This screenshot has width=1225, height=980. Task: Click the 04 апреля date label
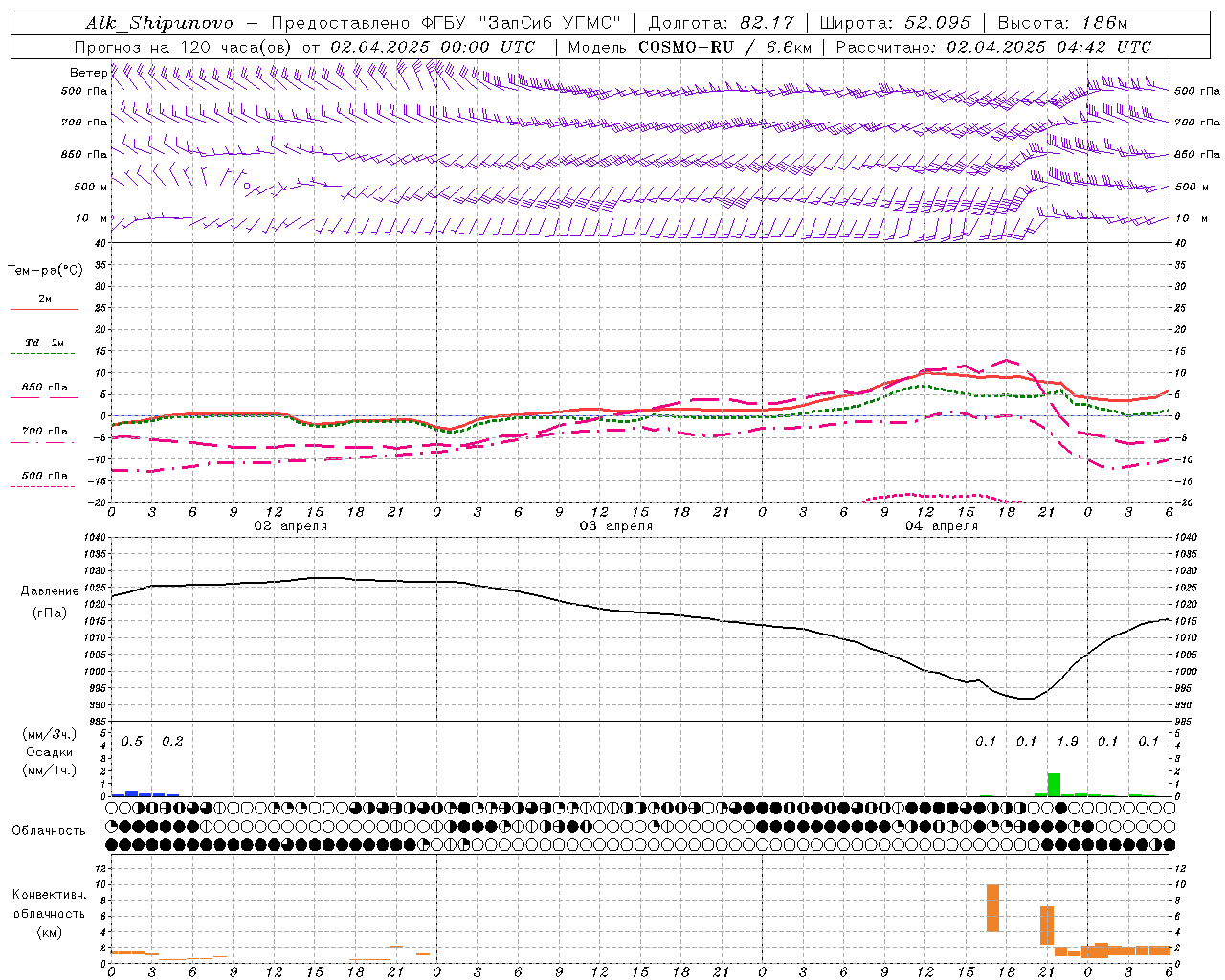(941, 526)
